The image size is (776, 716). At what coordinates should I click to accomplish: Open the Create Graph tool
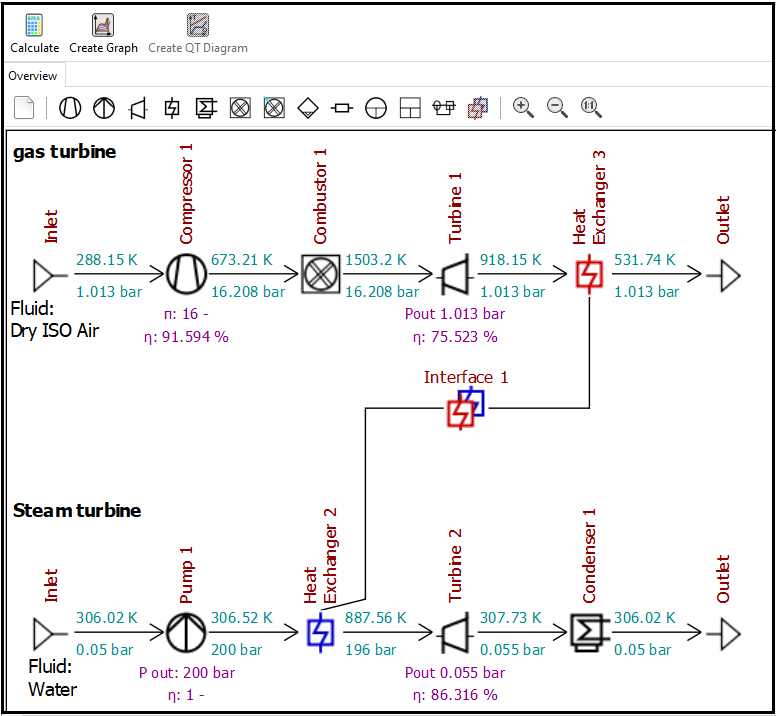103,33
